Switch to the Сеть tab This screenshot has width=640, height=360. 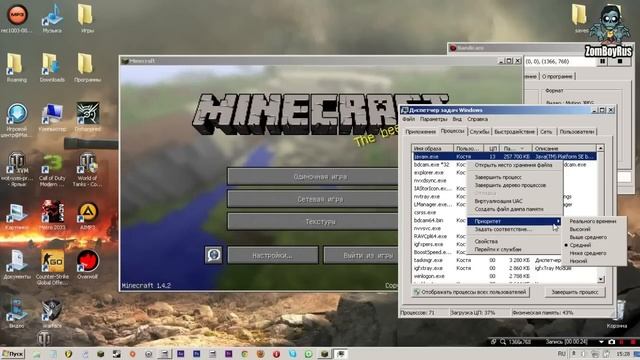(x=546, y=132)
